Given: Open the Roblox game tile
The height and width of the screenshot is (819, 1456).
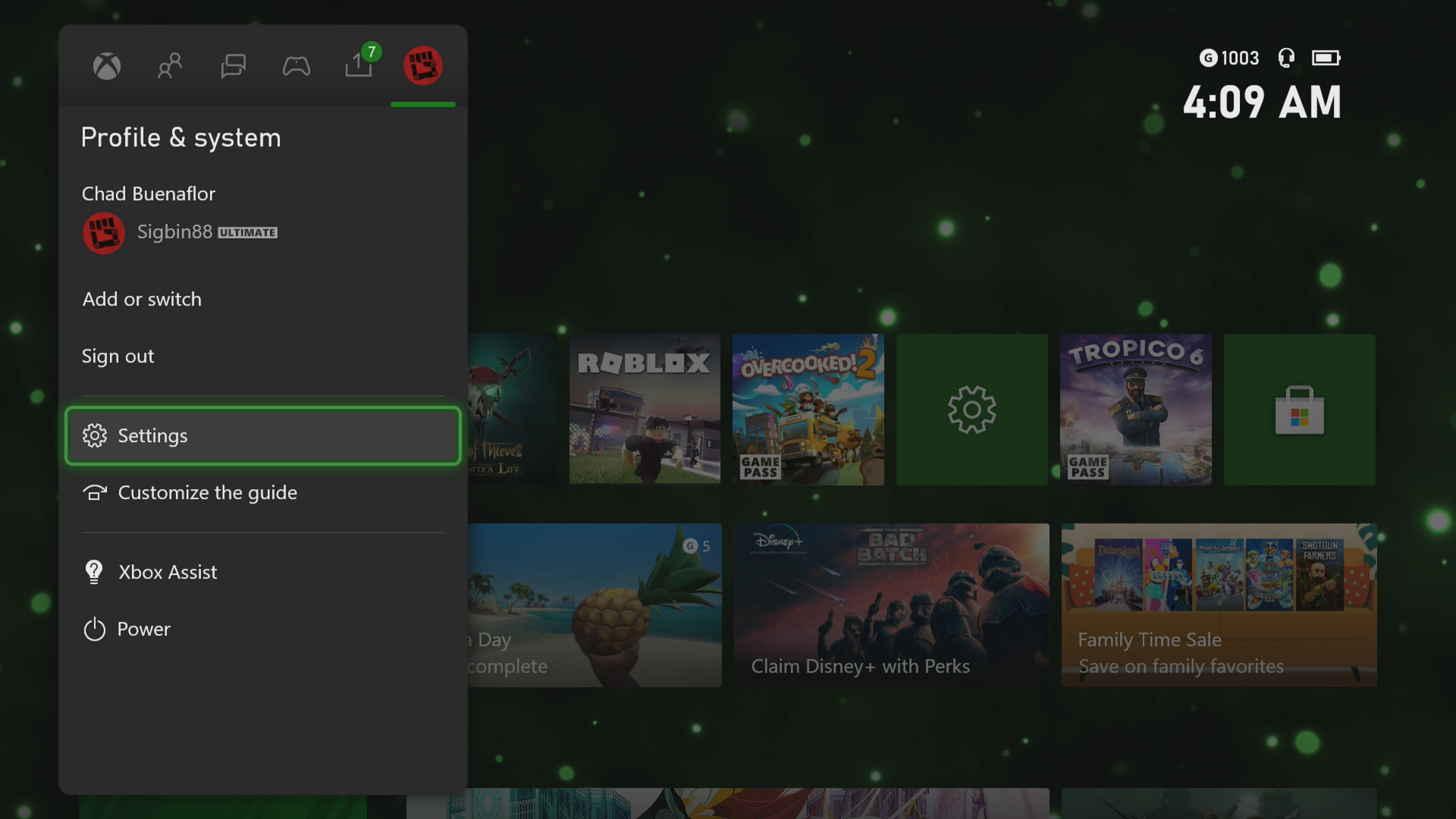Looking at the screenshot, I should point(644,409).
